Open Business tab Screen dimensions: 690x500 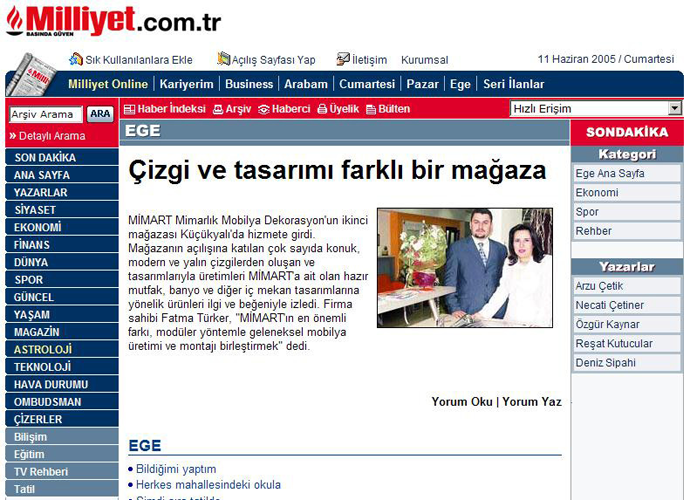point(249,84)
